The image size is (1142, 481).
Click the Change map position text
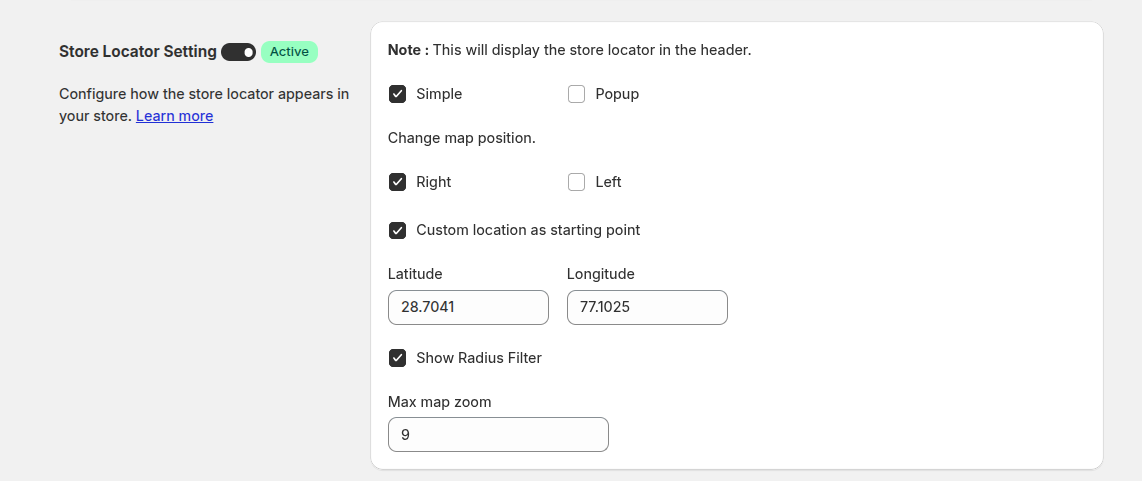(462, 138)
